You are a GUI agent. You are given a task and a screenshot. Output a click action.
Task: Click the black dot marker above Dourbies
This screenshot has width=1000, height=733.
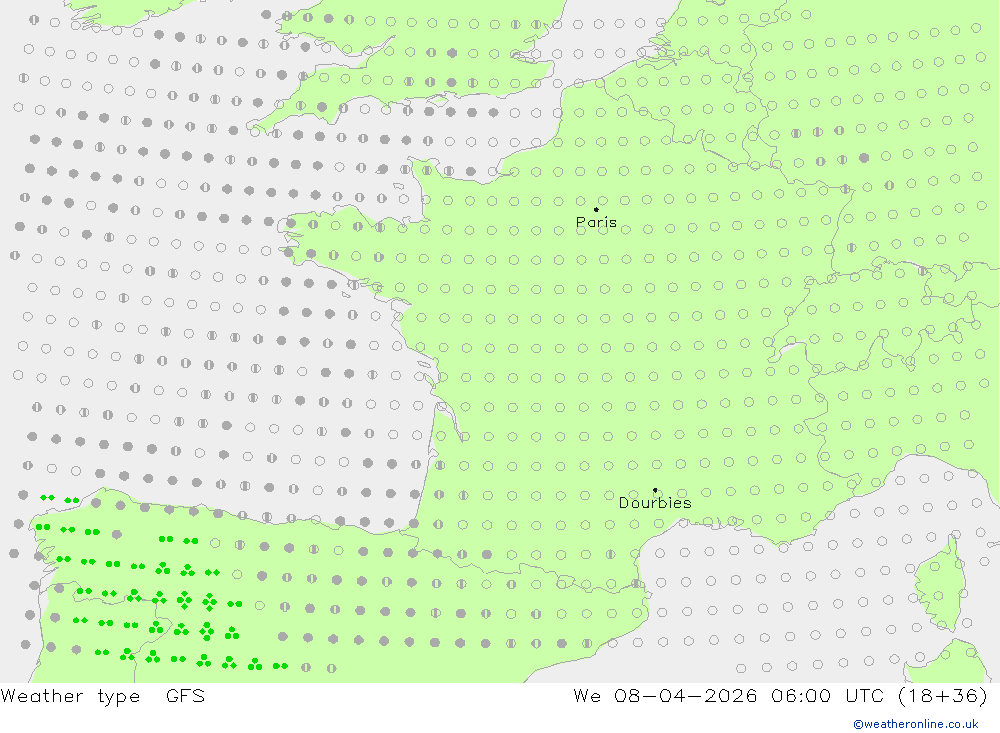655,490
